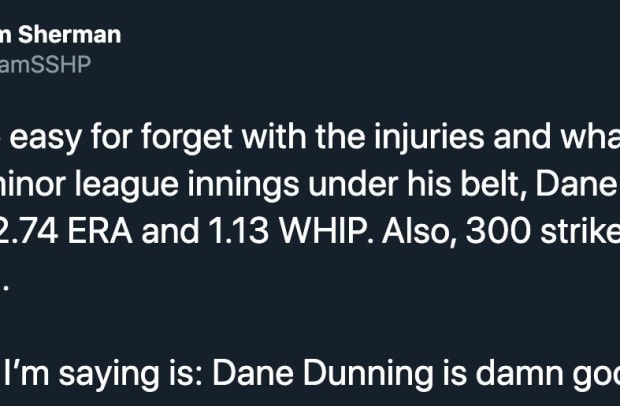Select the word 'under' in second line
Image resolution: width=620 pixels, height=406 pixels.
[x=353, y=184]
